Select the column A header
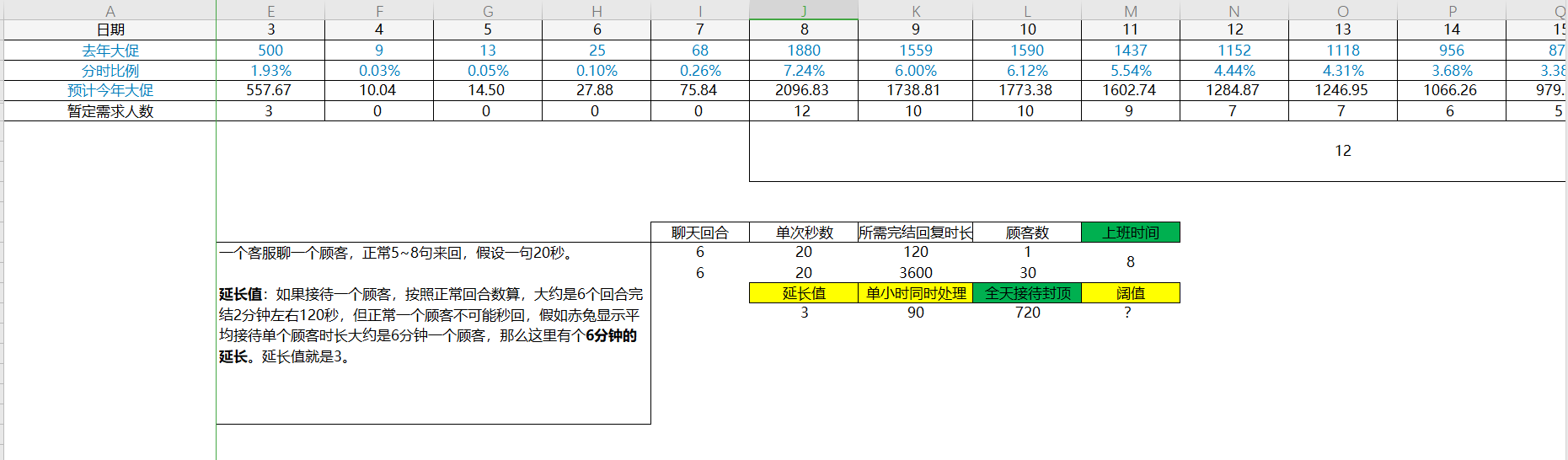Image resolution: width=1568 pixels, height=460 pixels. (x=110, y=11)
